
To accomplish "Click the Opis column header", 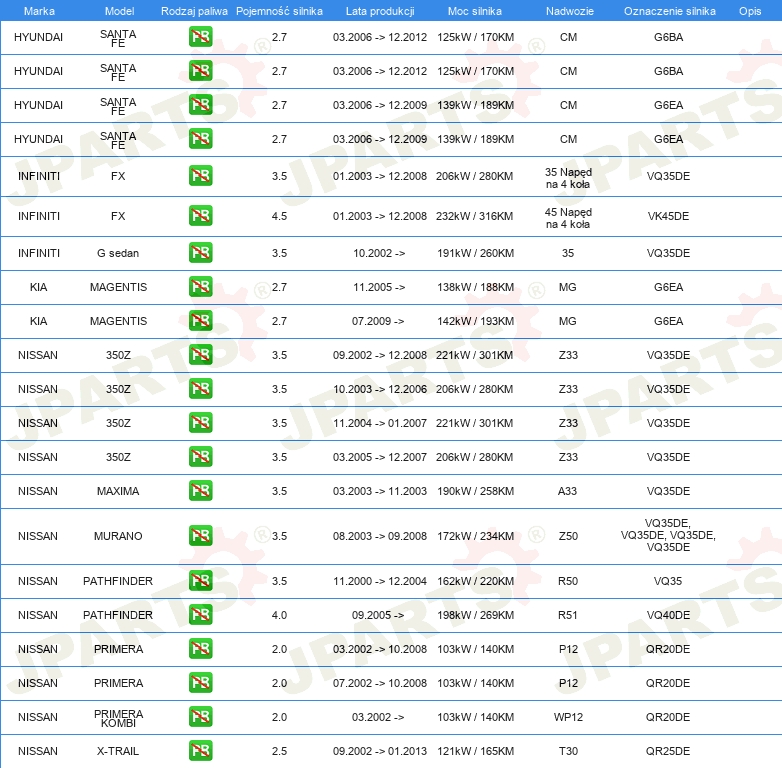I will coord(750,11).
